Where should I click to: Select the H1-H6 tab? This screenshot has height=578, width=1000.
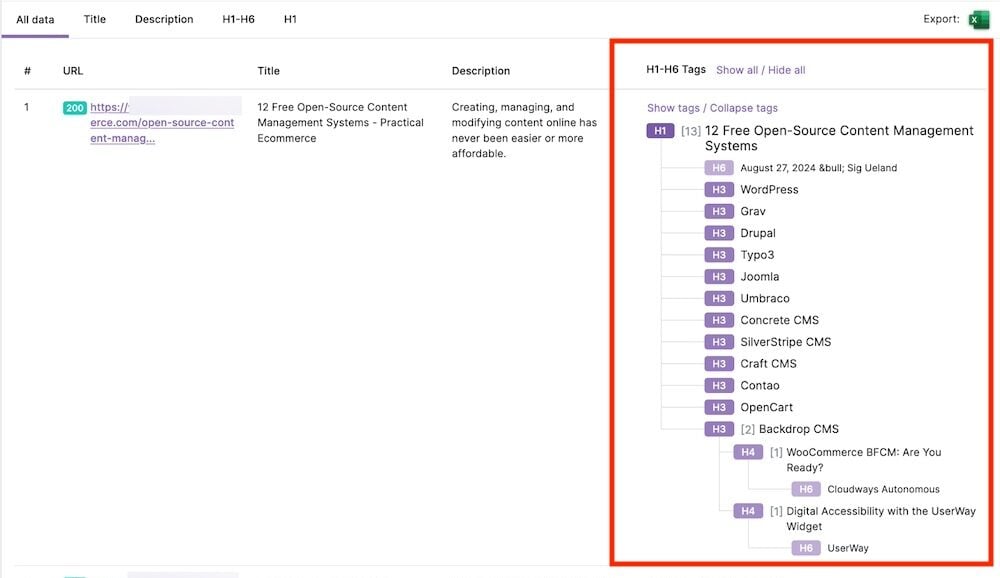[x=238, y=19]
